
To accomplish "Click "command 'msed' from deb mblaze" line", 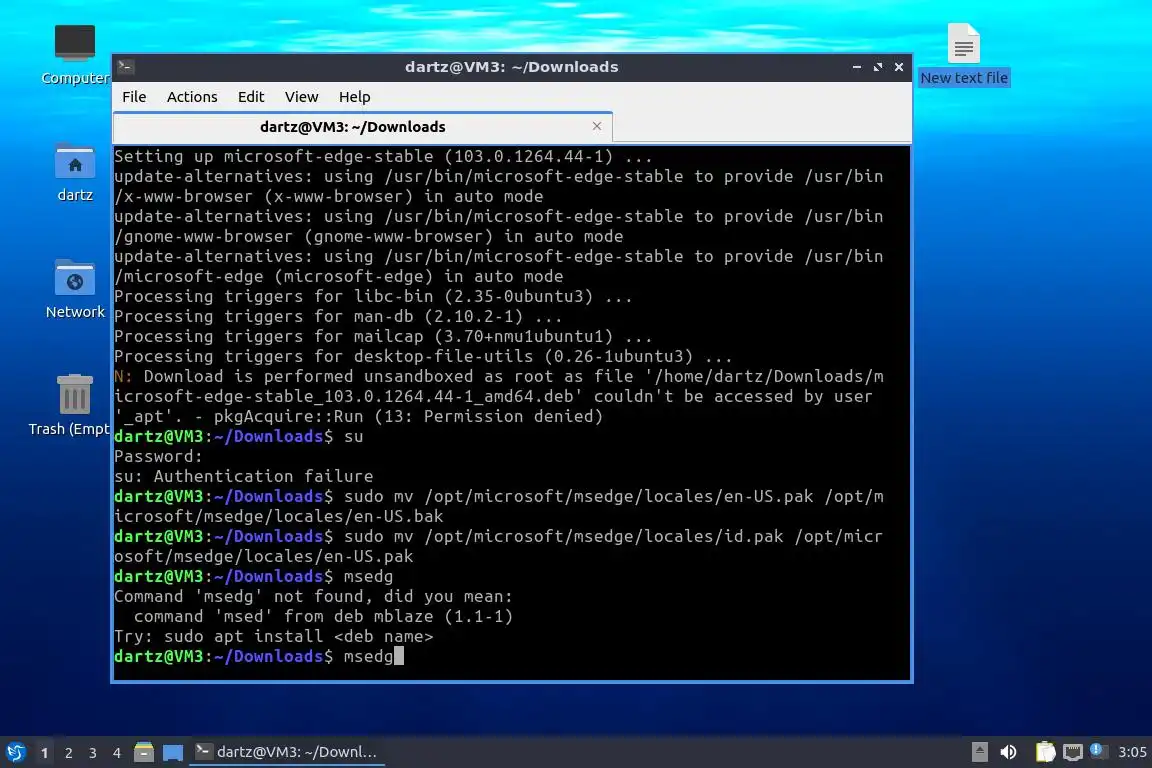I will 323,617.
